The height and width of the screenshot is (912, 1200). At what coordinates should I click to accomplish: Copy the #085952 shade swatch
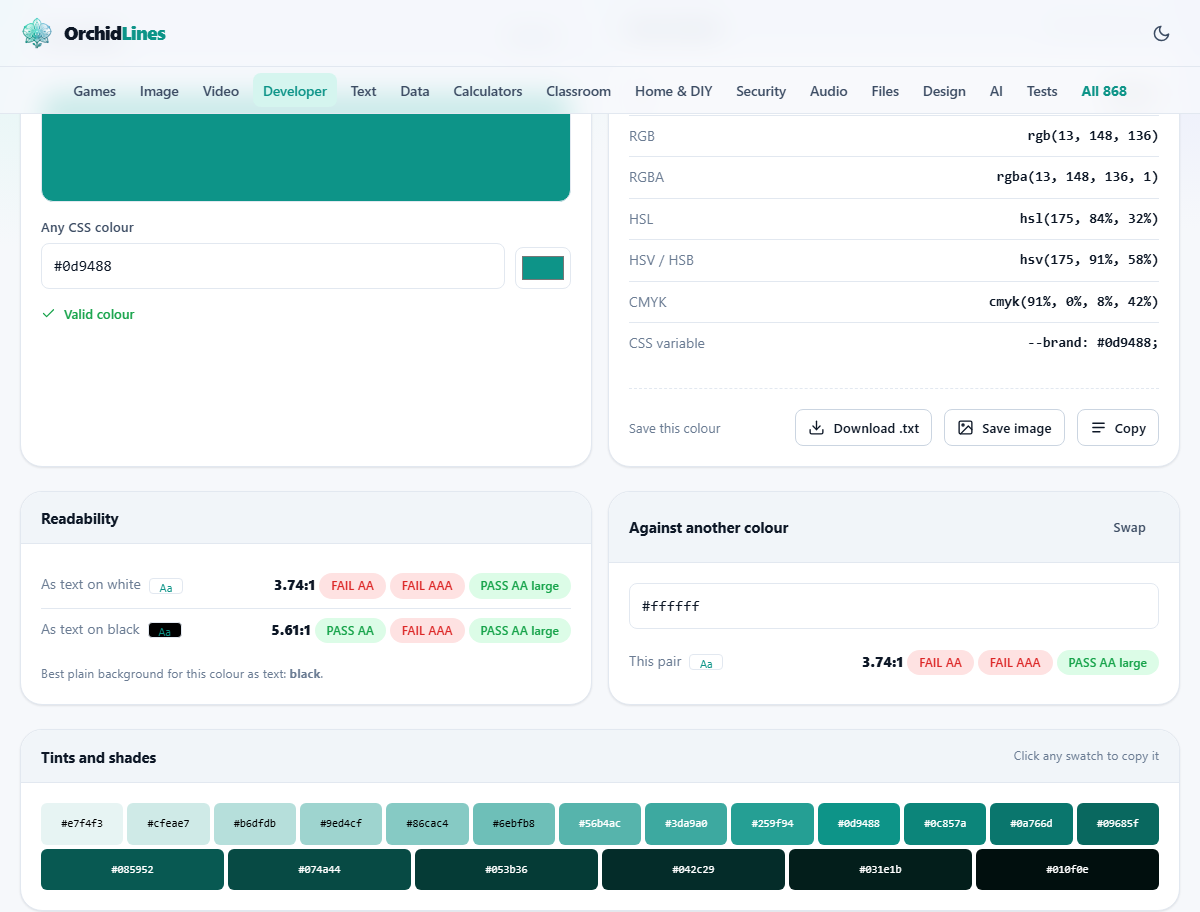click(132, 869)
